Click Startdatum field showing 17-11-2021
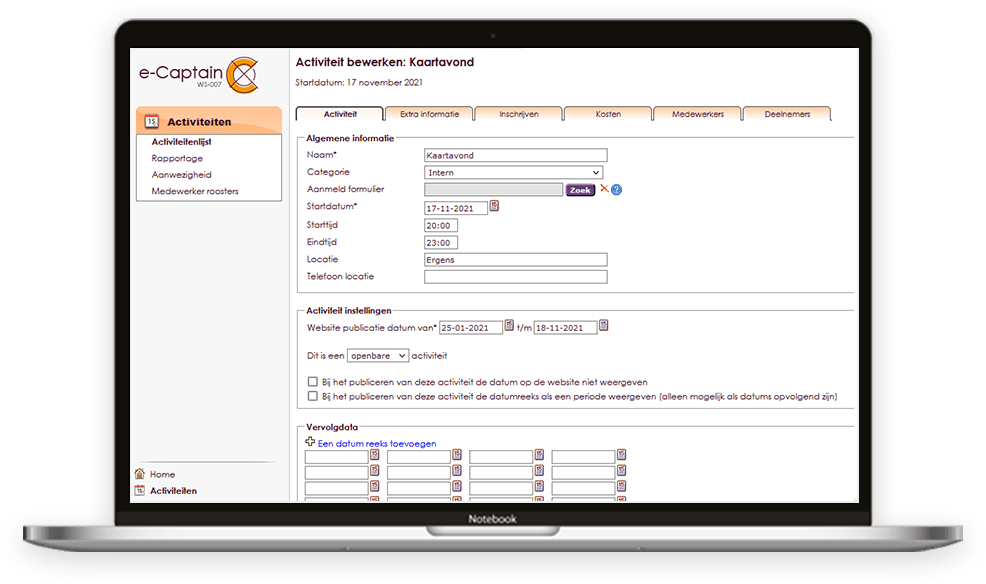Image resolution: width=986 pixels, height=584 pixels. pos(456,208)
